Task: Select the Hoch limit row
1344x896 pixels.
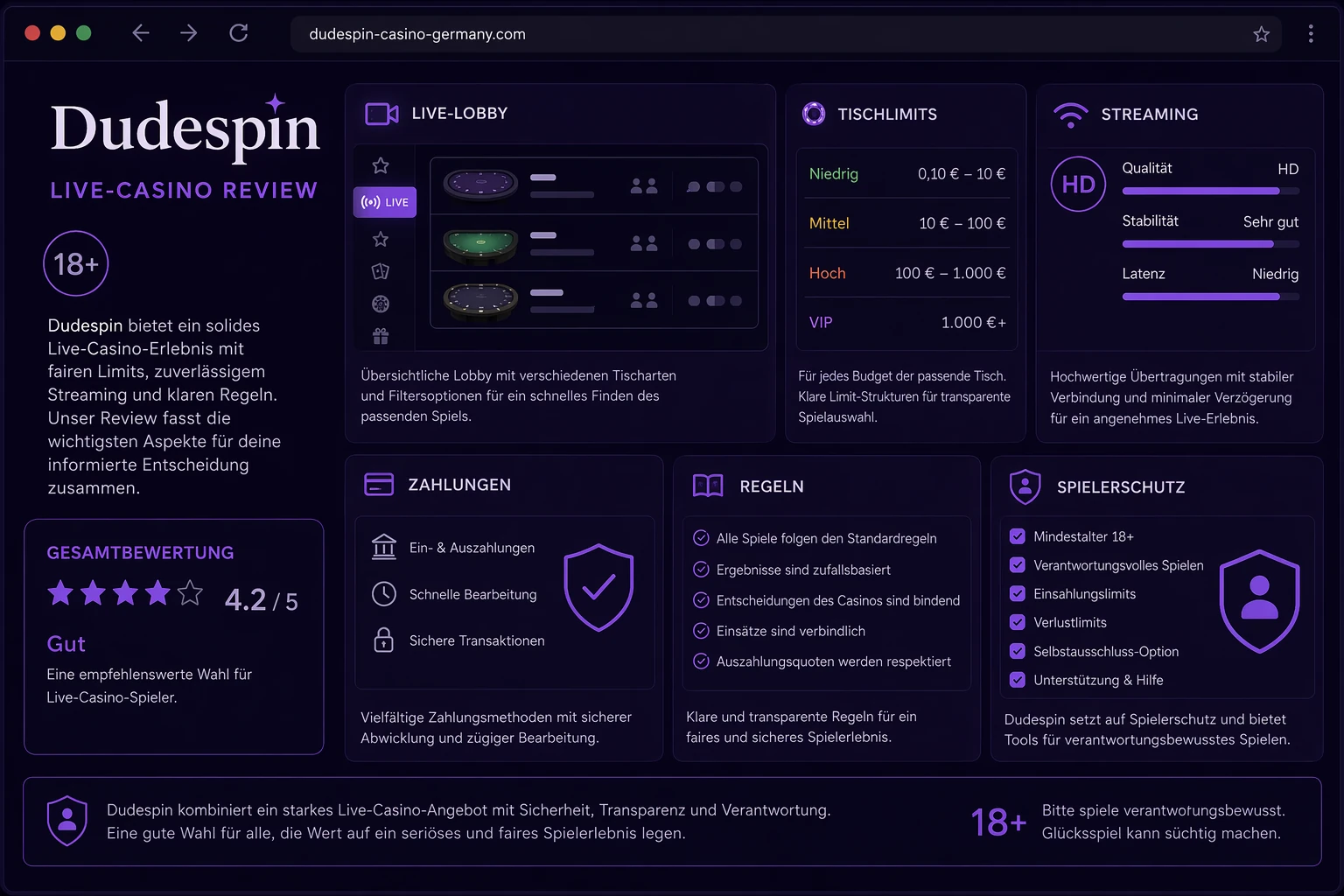Action: click(x=906, y=273)
